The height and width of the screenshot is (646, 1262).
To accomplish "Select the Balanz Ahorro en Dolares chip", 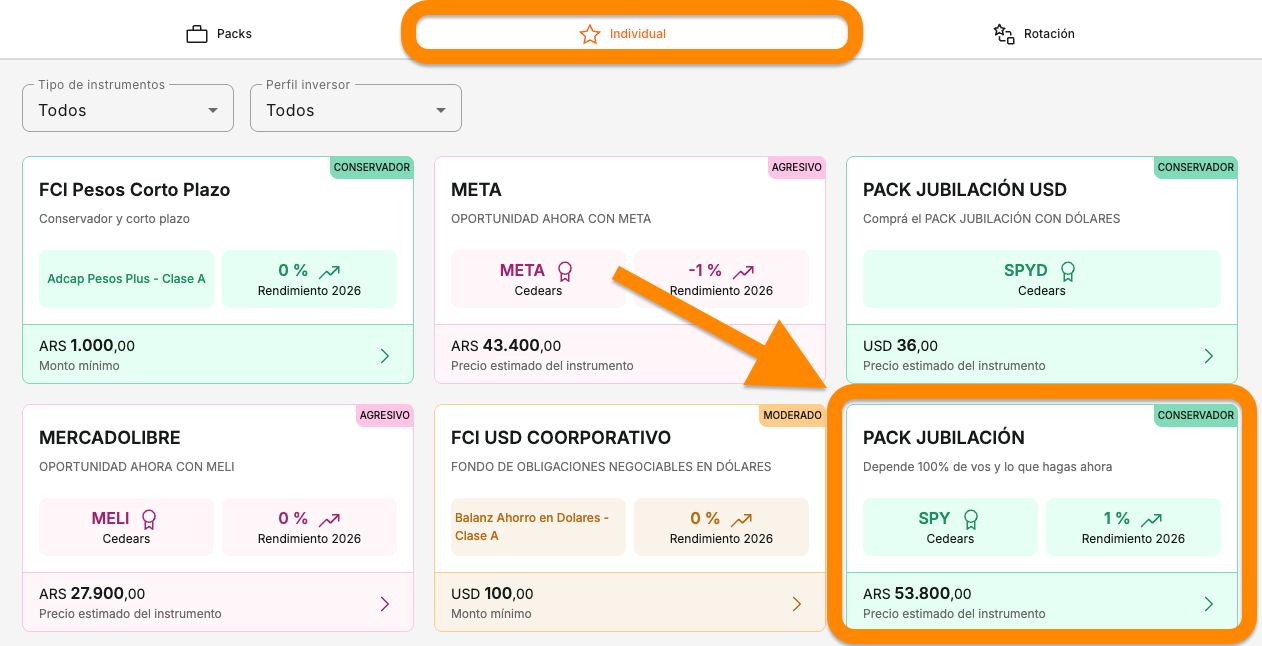I will click(x=538, y=527).
